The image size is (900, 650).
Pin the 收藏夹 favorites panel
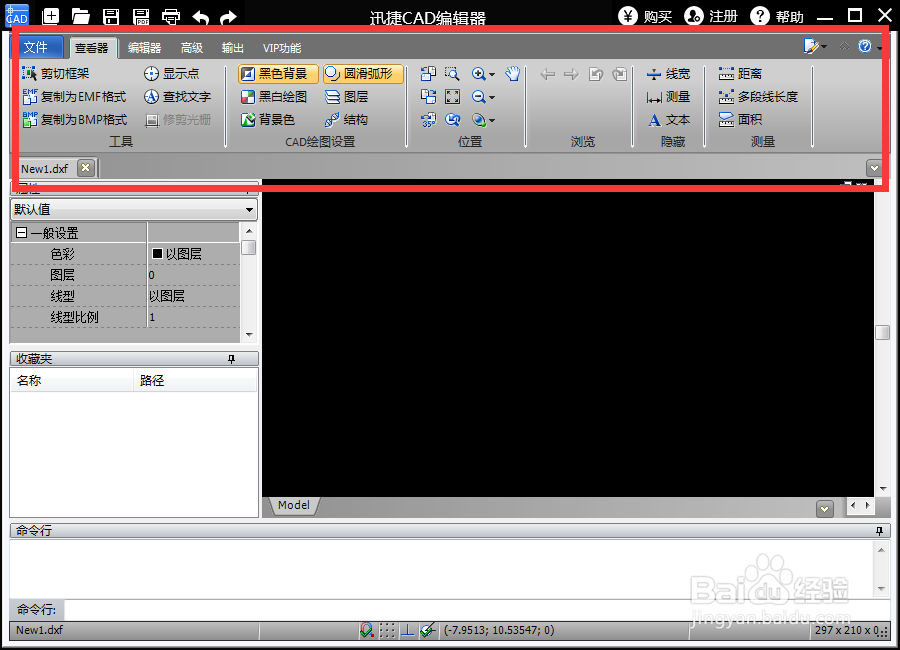(231, 359)
